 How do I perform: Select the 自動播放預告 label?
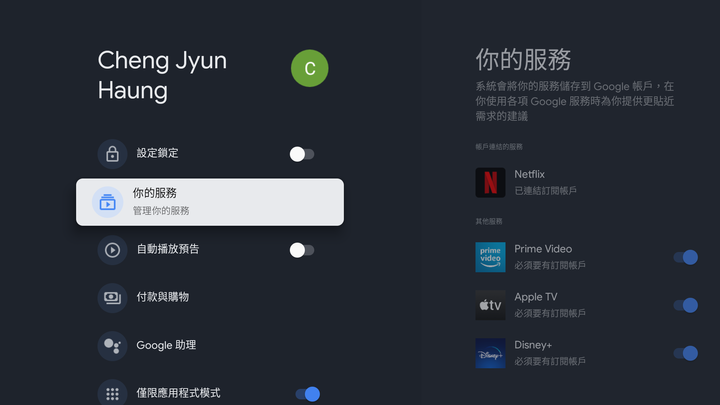tap(168, 249)
